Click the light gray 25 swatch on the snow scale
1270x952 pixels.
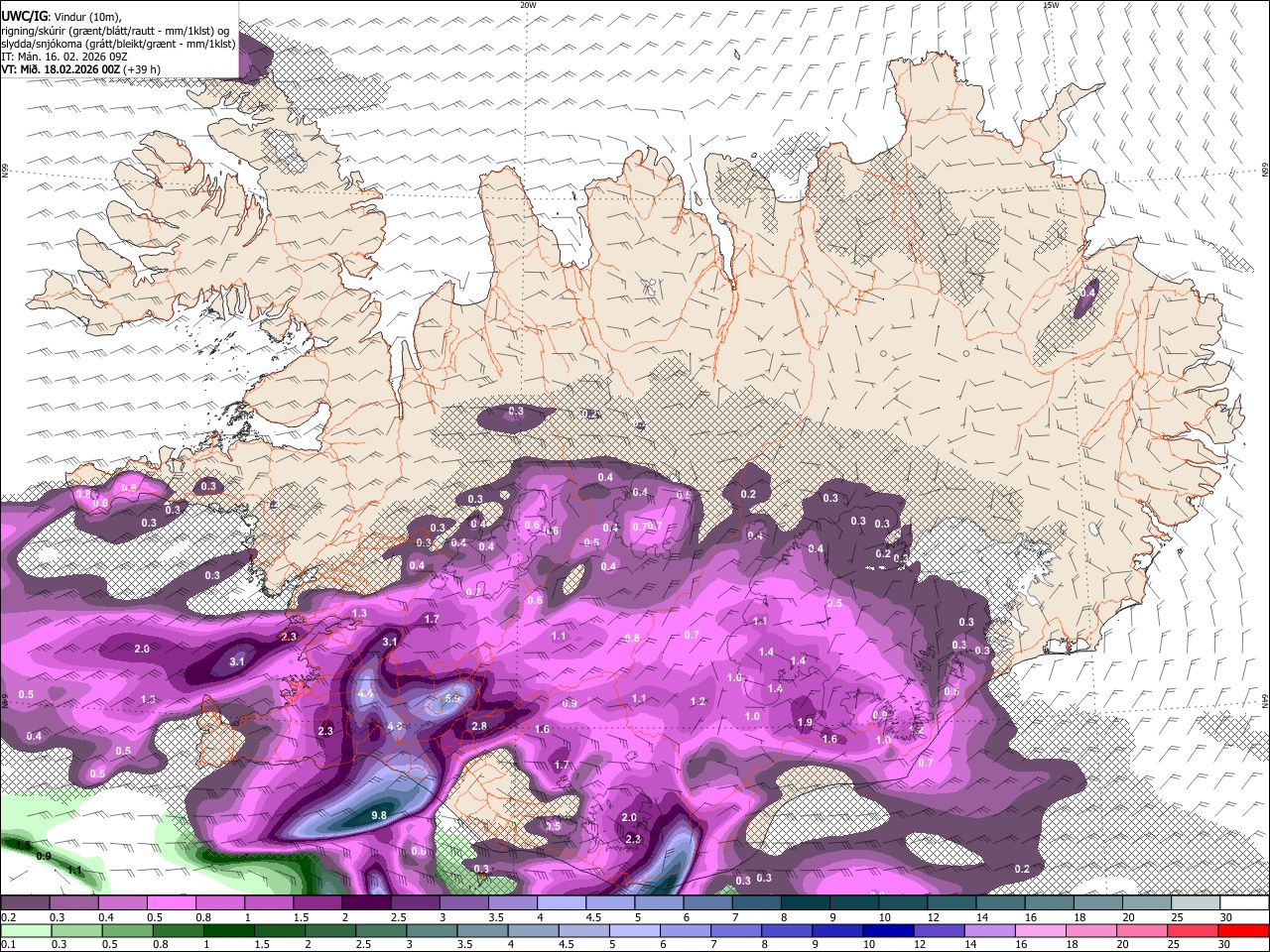pos(1197,903)
